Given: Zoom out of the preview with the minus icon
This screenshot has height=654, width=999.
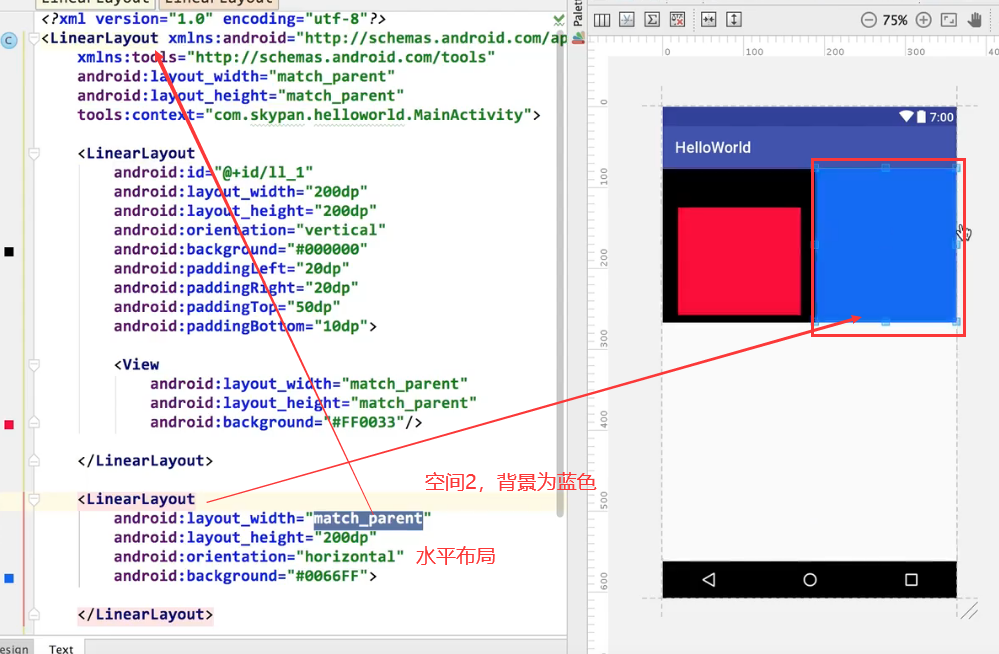Looking at the screenshot, I should [x=869, y=18].
